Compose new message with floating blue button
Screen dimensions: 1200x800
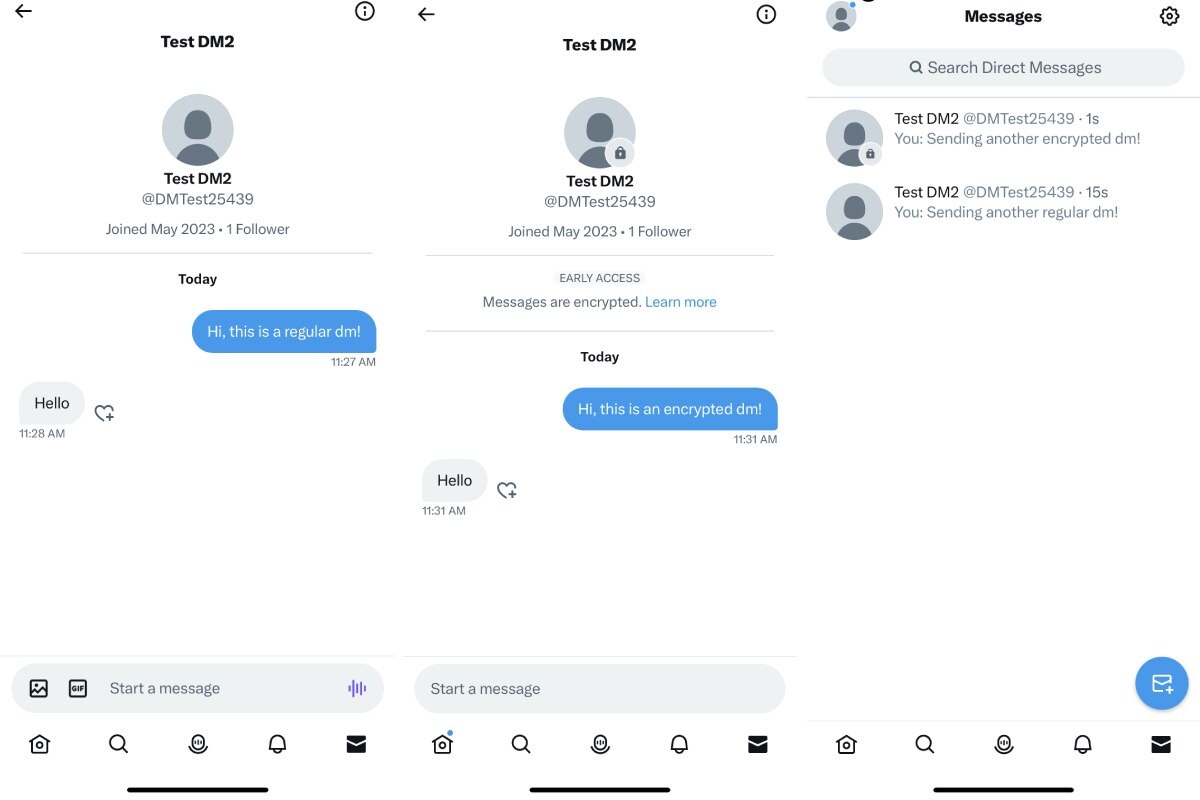point(1162,684)
